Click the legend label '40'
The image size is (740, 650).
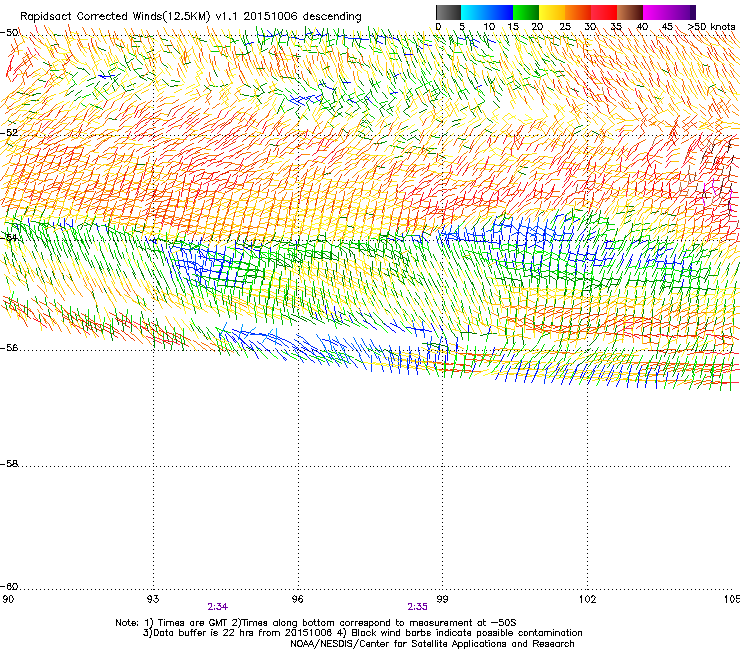[642, 27]
